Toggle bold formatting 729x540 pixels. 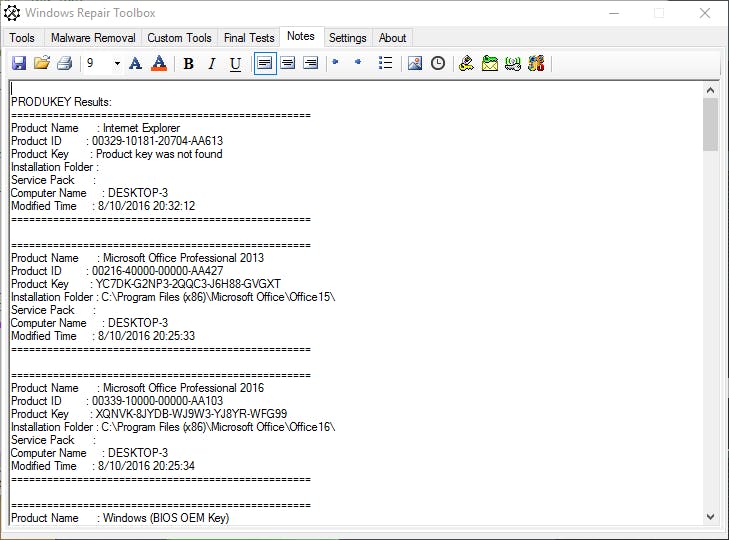point(188,63)
